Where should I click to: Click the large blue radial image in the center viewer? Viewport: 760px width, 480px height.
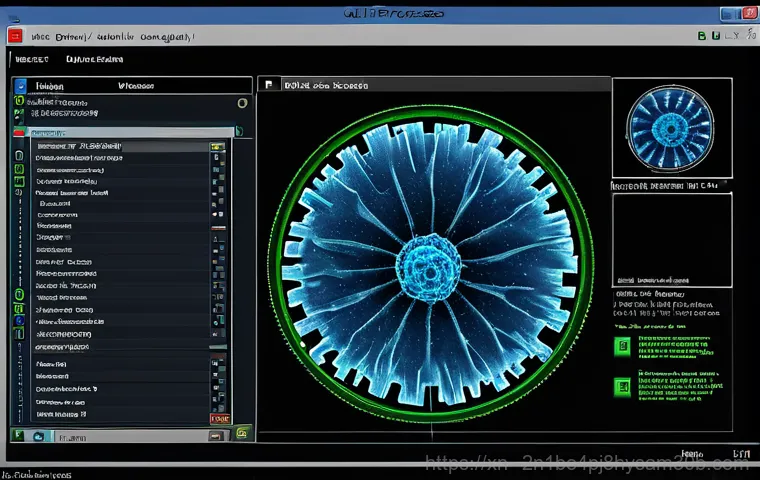pos(430,264)
